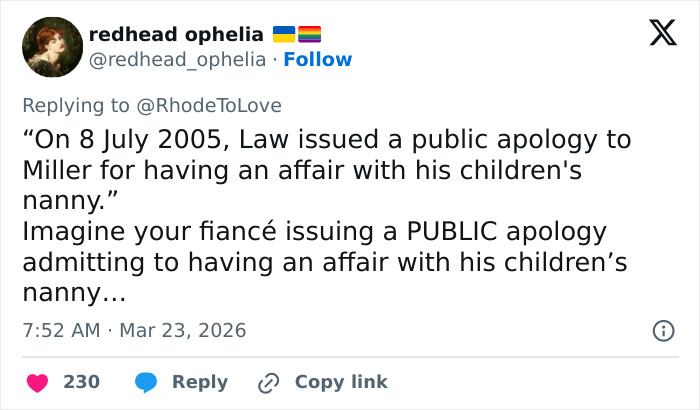Image resolution: width=700 pixels, height=410 pixels.
Task: Follow the @redhead_ophelia account
Action: coord(318,59)
